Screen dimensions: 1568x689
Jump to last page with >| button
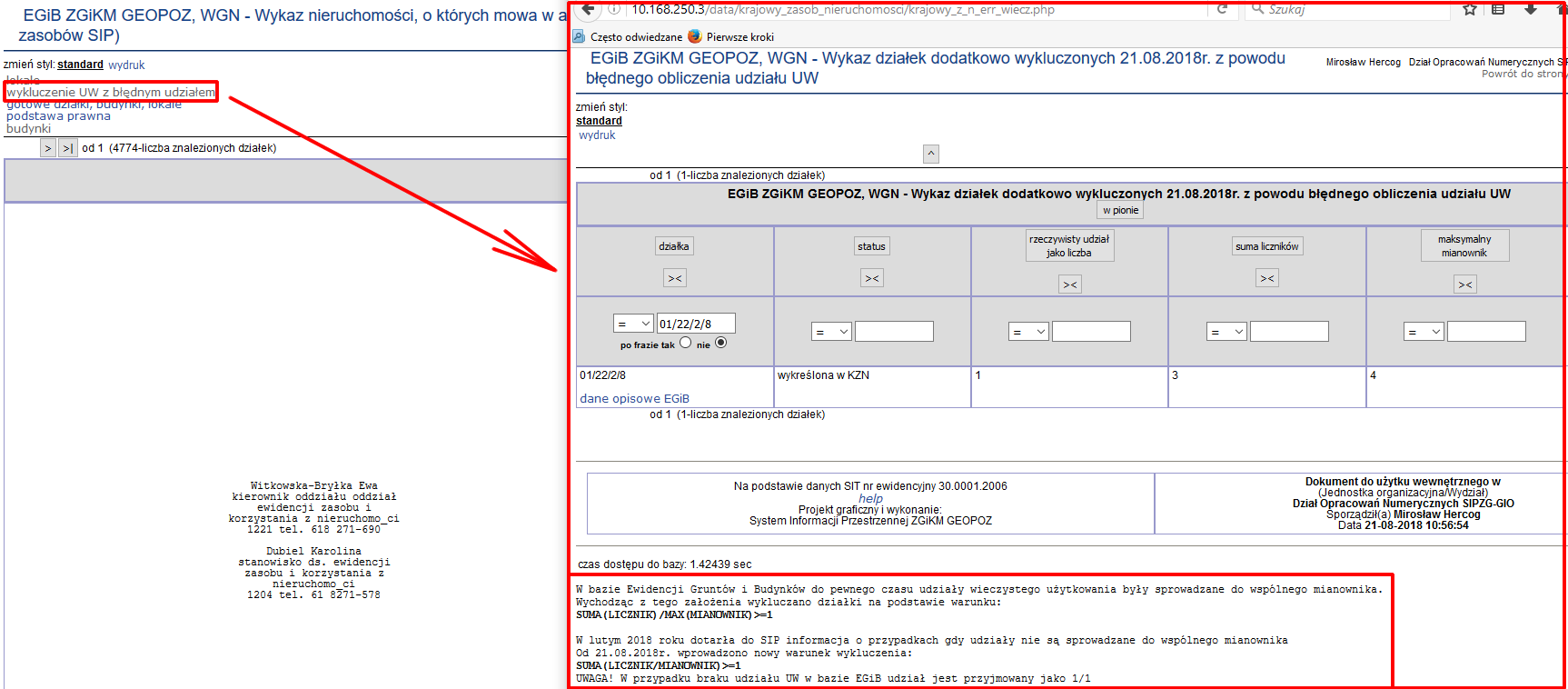click(68, 148)
